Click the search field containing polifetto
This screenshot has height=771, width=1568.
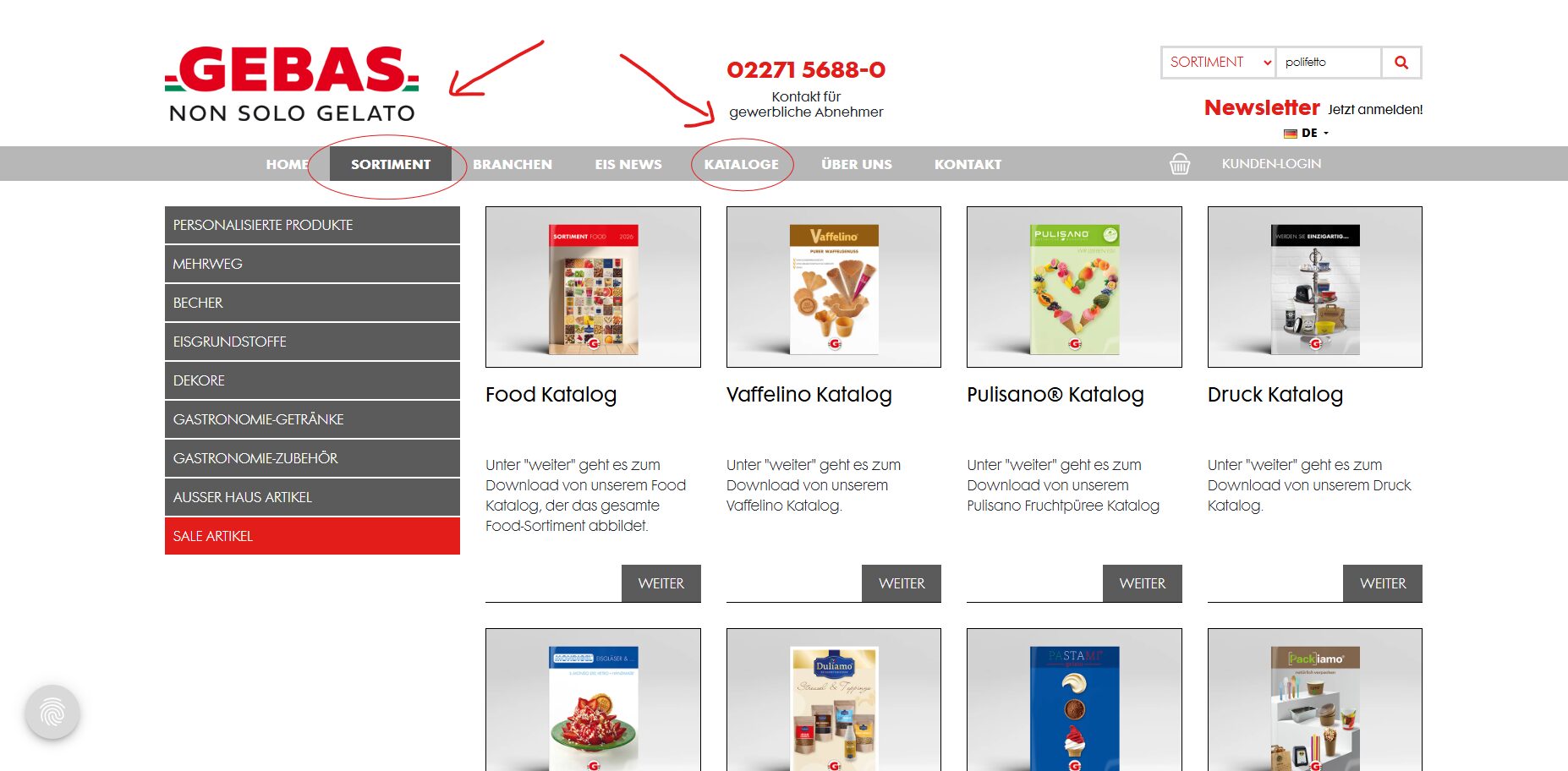coord(1329,63)
